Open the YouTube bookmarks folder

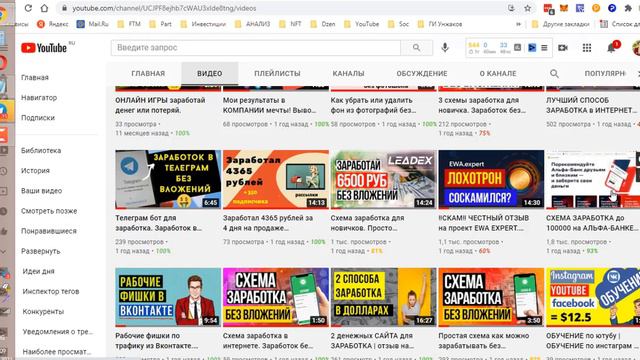pyautogui.click(x=362, y=24)
